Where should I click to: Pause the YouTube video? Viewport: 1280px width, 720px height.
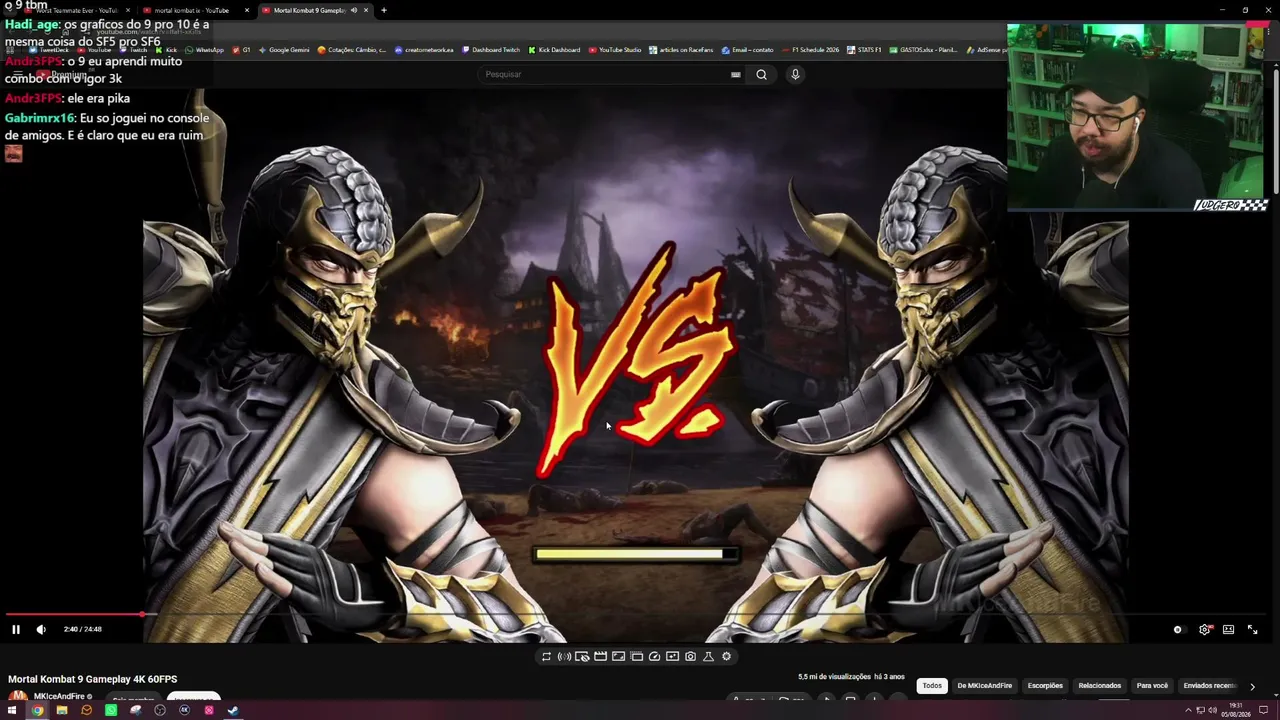tap(15, 629)
